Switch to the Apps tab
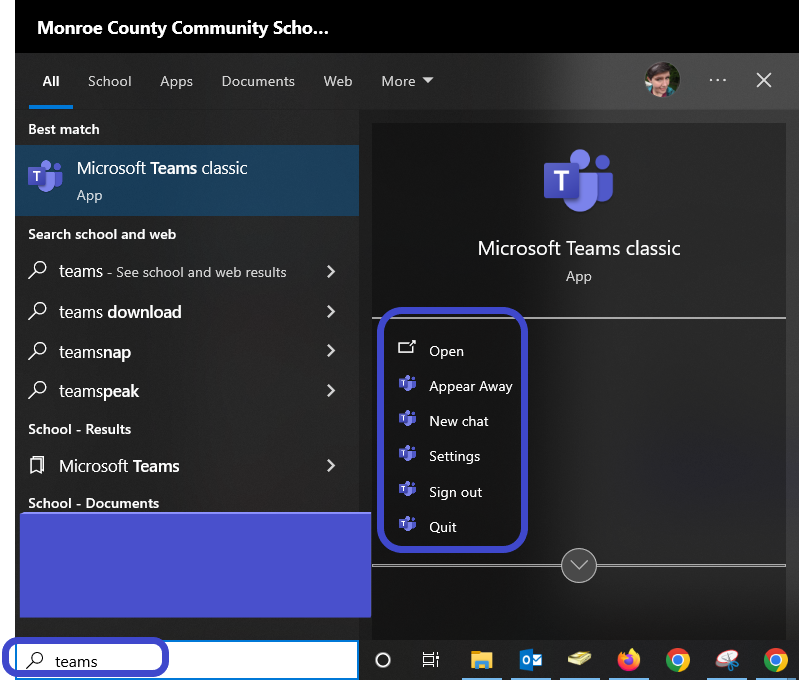The height and width of the screenshot is (680, 811). (x=176, y=81)
